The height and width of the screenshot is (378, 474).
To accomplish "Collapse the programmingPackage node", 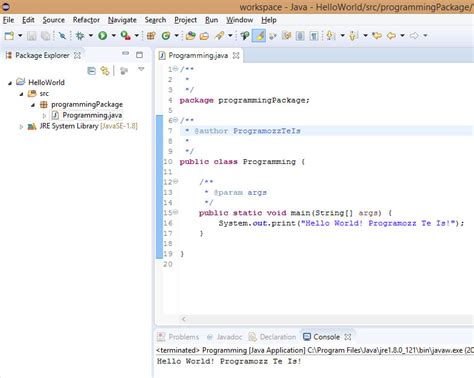I will (33, 105).
